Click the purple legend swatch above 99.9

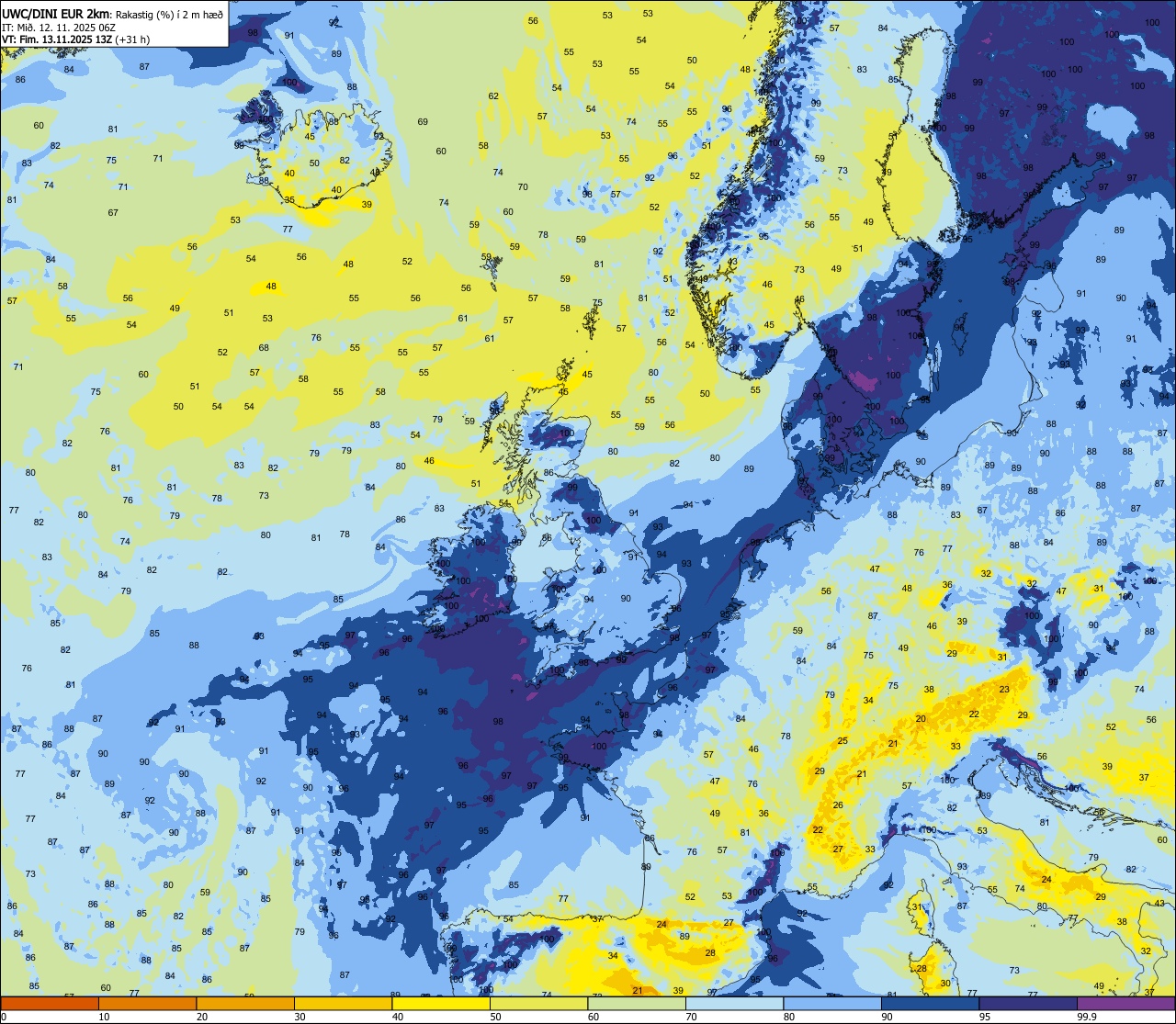pyautogui.click(x=1125, y=1004)
